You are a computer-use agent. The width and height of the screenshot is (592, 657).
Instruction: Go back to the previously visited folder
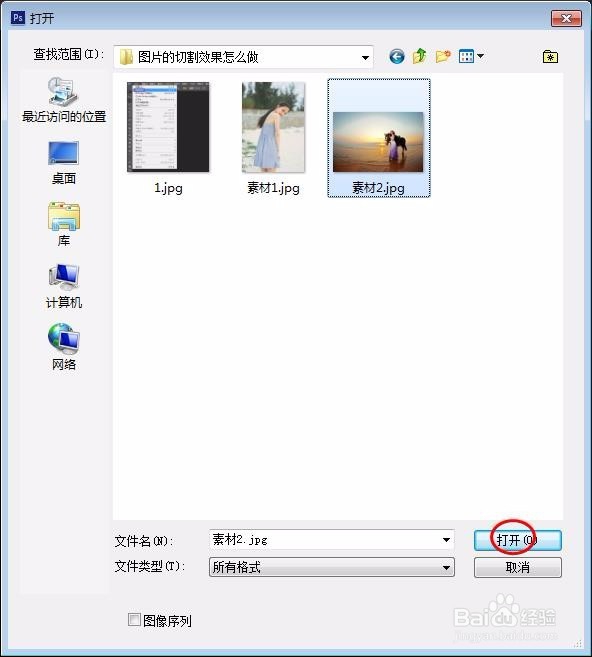396,56
